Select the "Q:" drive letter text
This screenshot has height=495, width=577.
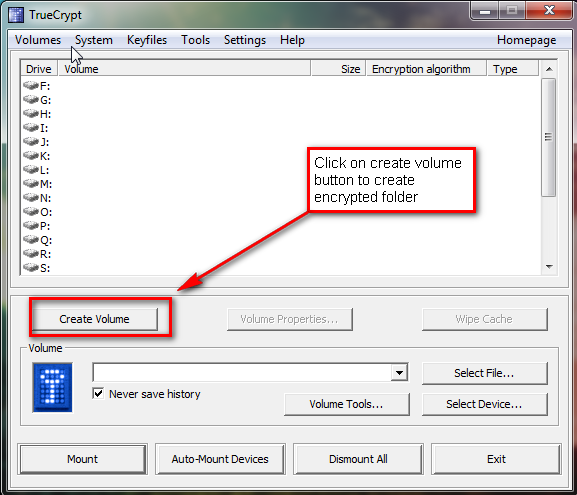[x=46, y=240]
